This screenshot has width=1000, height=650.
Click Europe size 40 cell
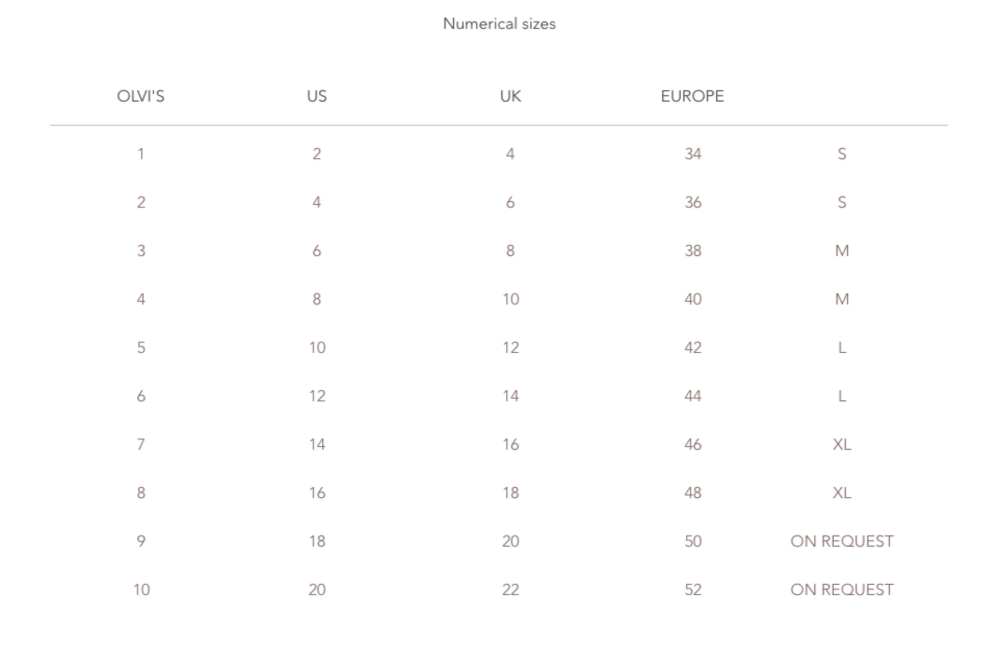pos(693,299)
